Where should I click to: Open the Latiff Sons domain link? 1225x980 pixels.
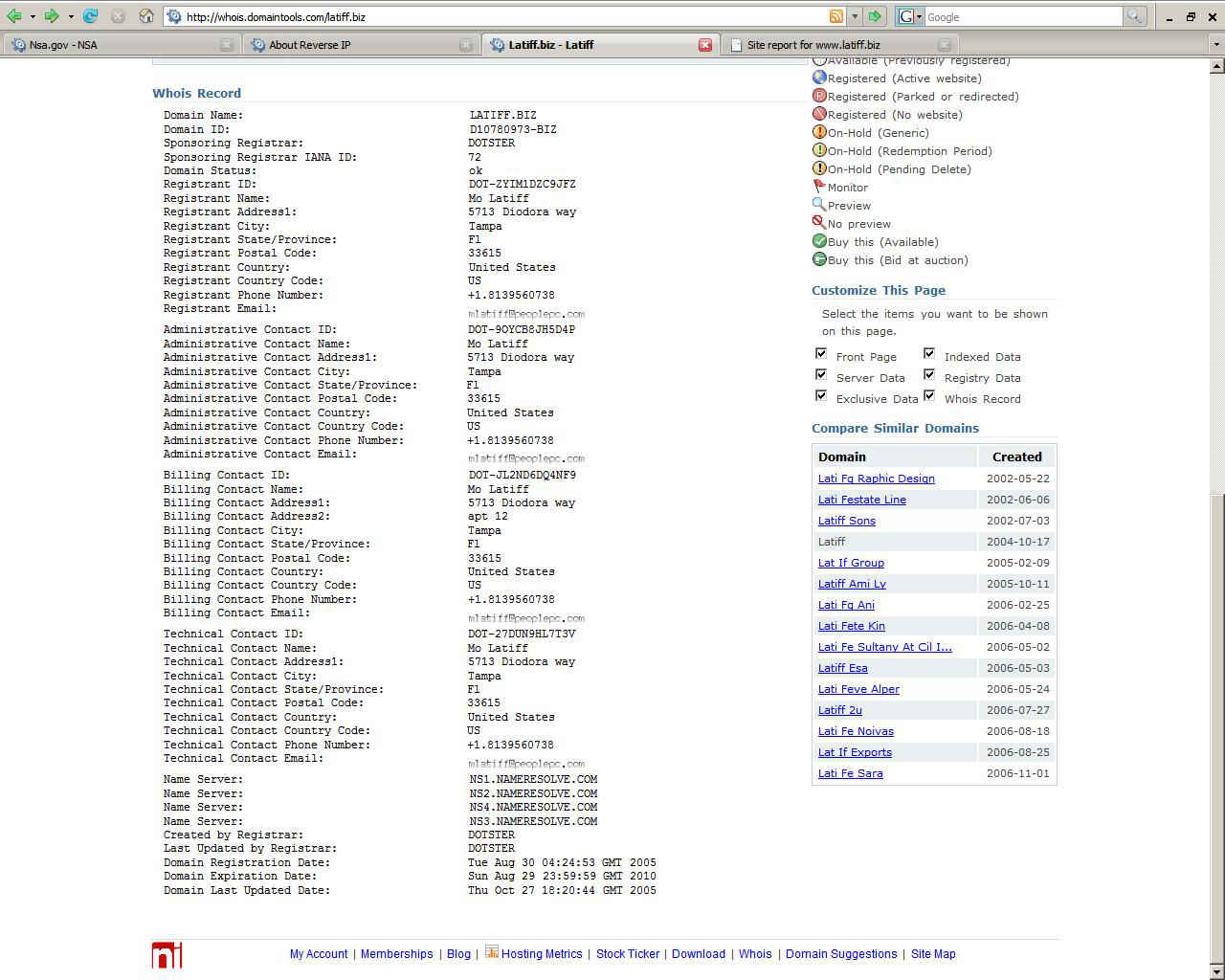(x=846, y=521)
